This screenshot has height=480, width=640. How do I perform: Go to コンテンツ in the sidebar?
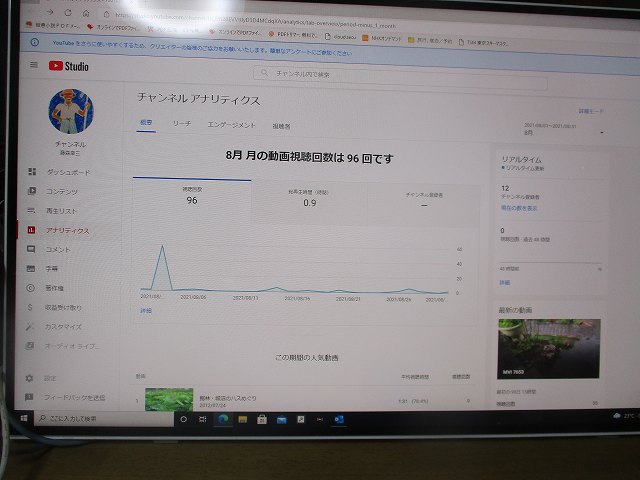tap(60, 191)
